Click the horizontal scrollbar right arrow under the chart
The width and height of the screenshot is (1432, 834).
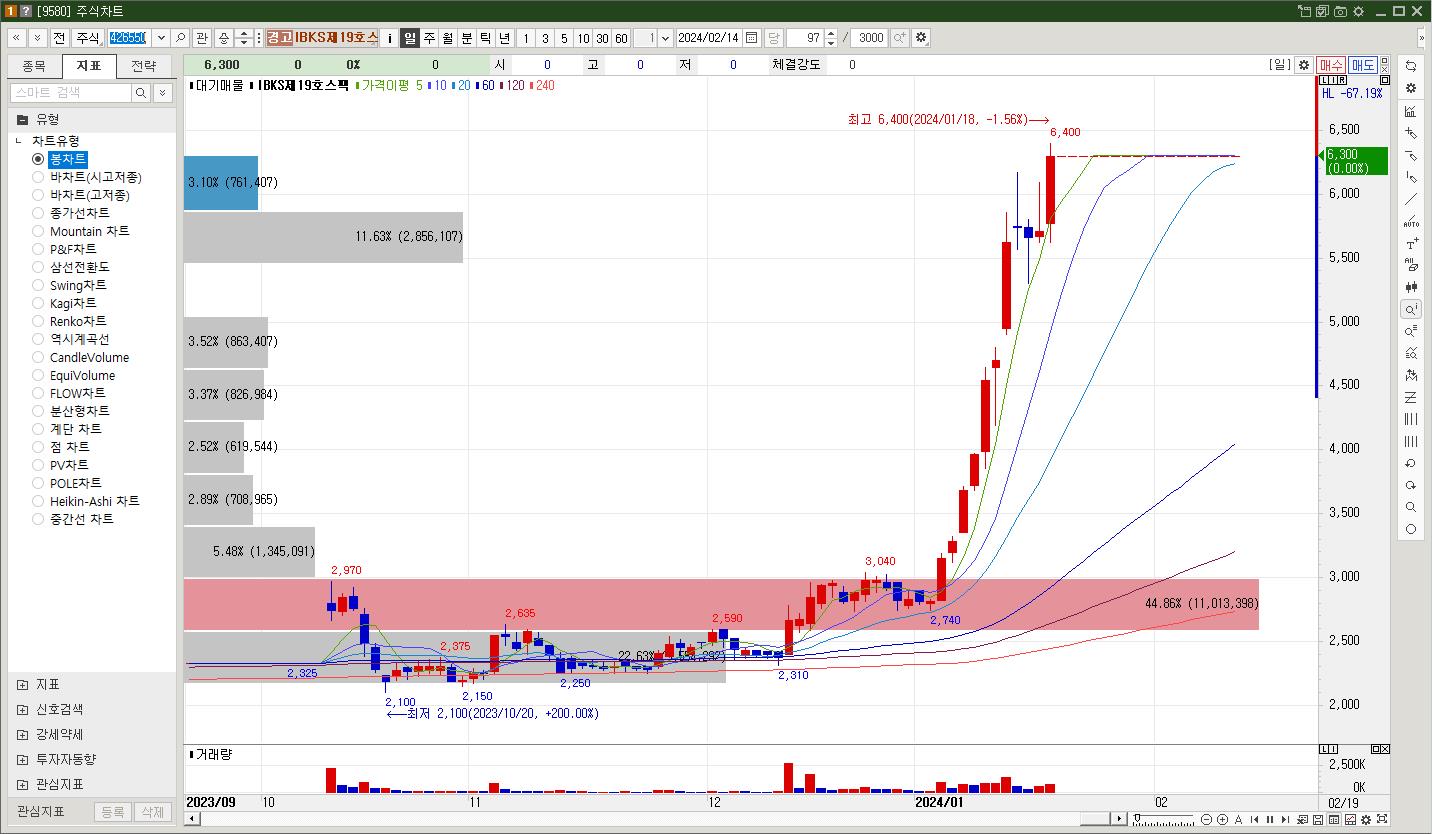(1120, 819)
